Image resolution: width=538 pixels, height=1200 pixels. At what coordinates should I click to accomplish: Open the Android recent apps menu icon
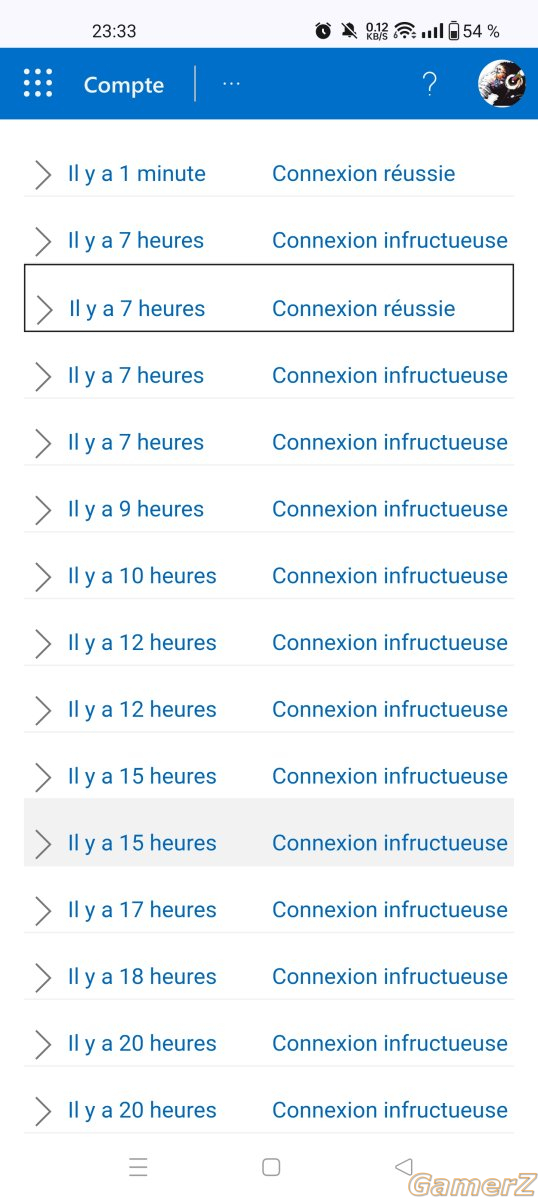click(138, 1166)
